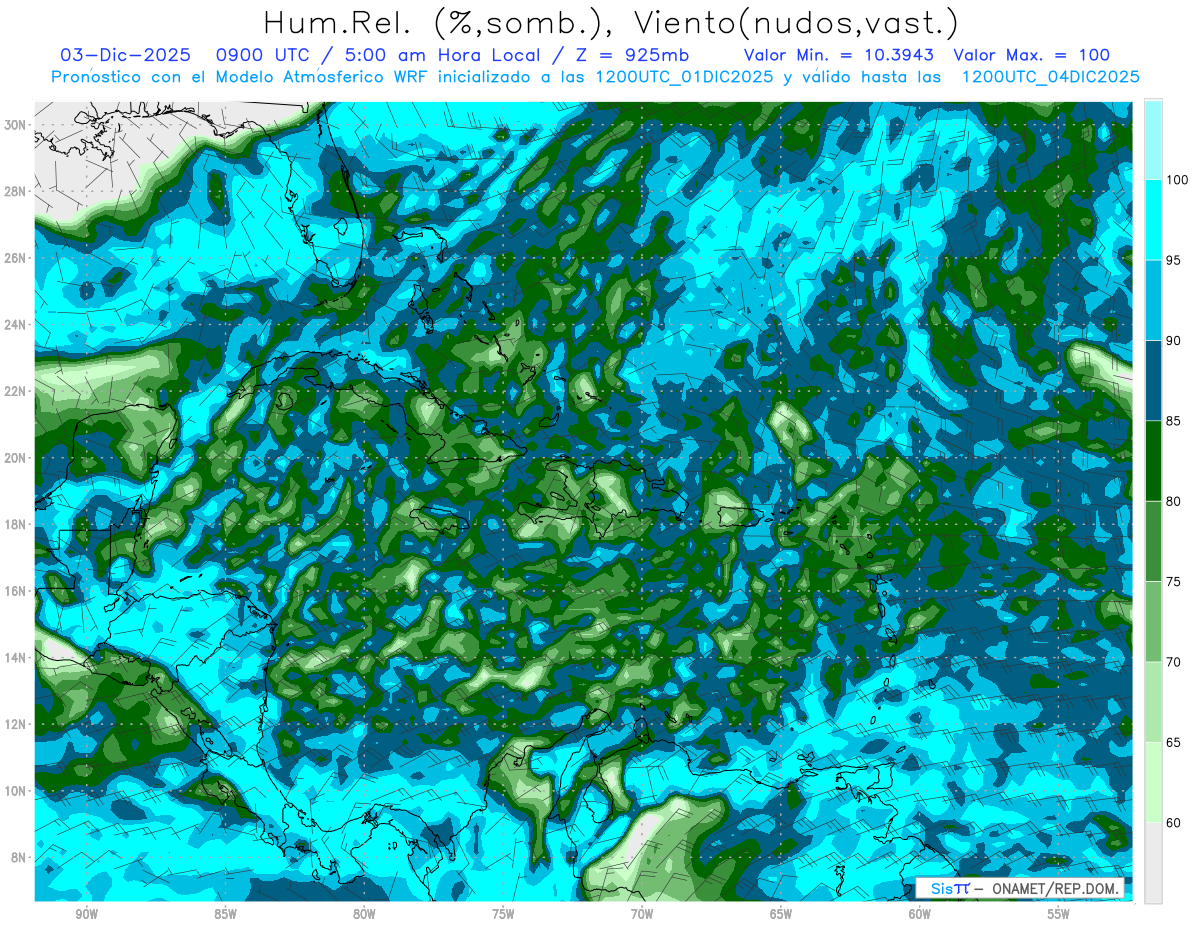1200x927 pixels.
Task: Pick the dark green 80–85 colorbar swatch
Action: (1153, 461)
